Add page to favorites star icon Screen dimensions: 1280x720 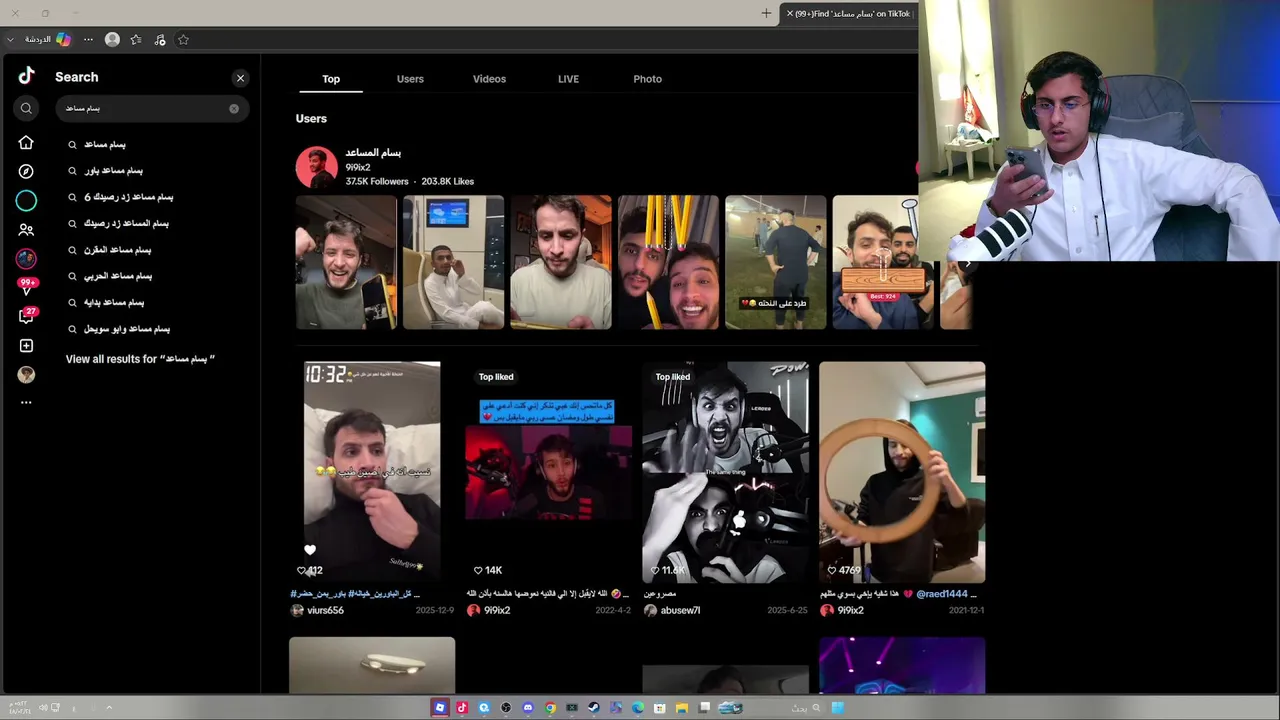(183, 40)
